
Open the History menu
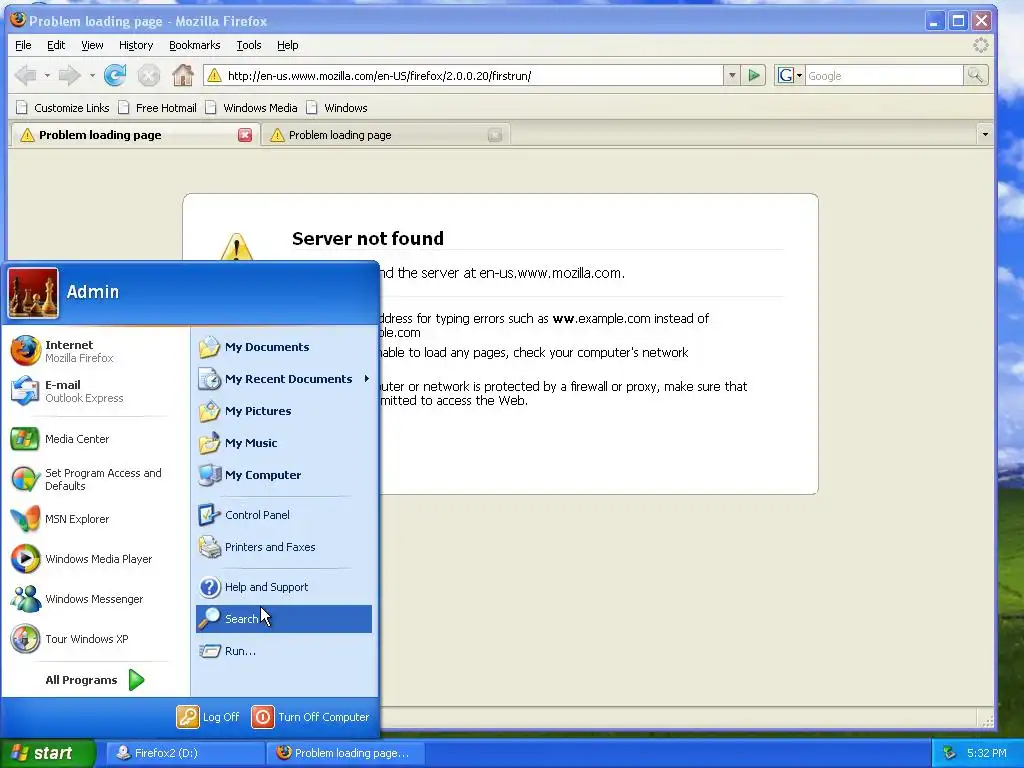coord(136,45)
